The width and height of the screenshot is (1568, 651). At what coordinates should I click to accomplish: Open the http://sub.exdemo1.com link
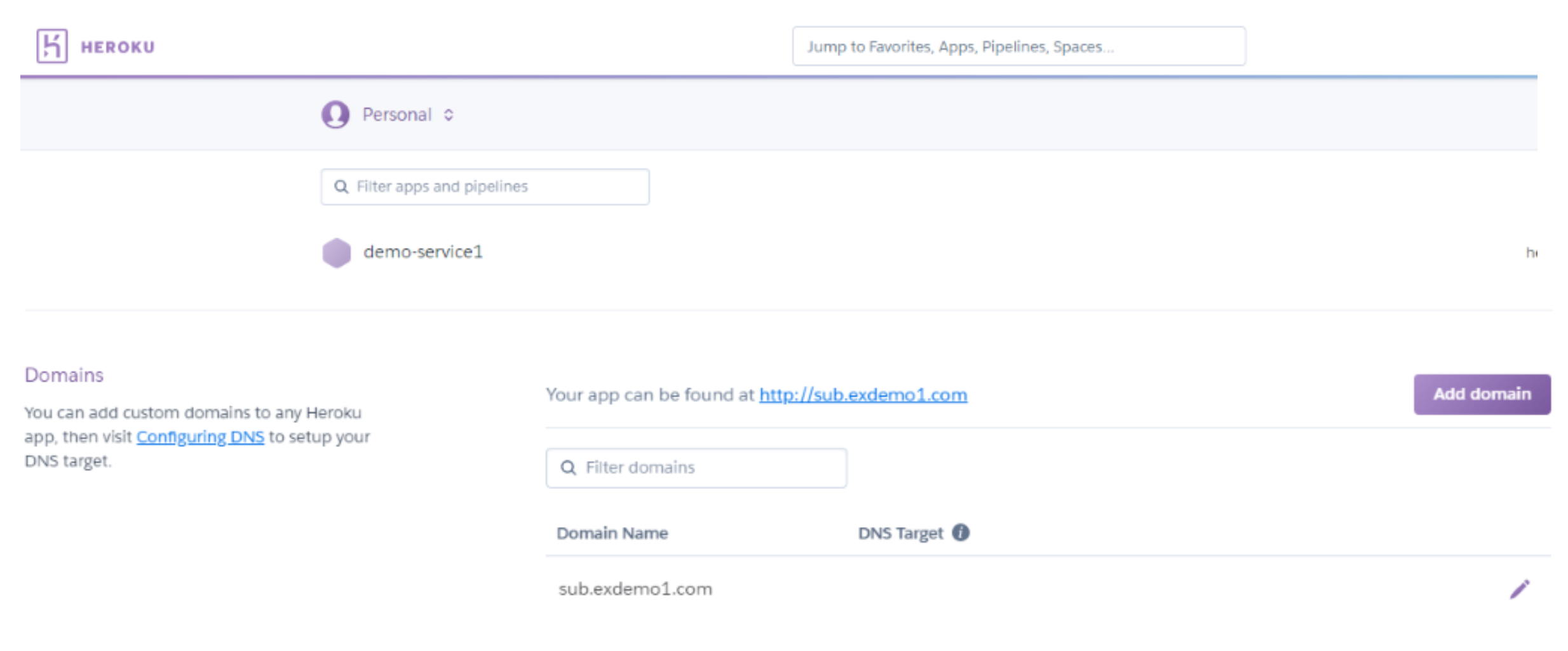pos(863,395)
